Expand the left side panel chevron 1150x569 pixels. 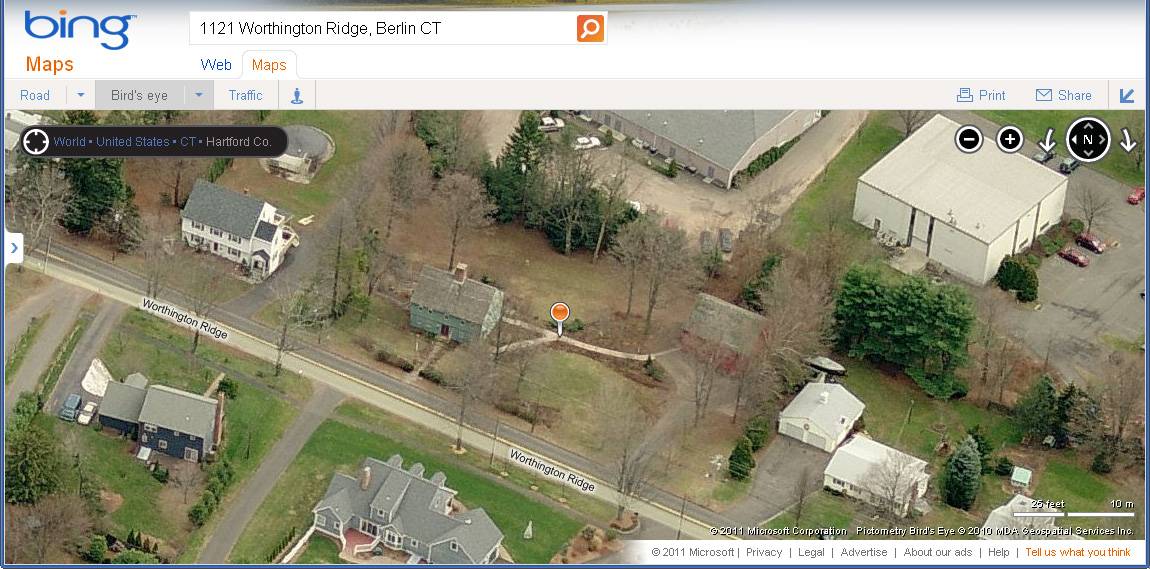(x=14, y=248)
